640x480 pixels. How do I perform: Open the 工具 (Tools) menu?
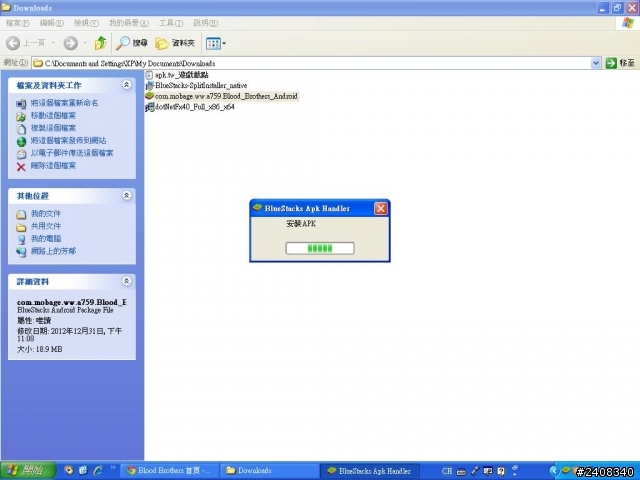click(x=171, y=23)
